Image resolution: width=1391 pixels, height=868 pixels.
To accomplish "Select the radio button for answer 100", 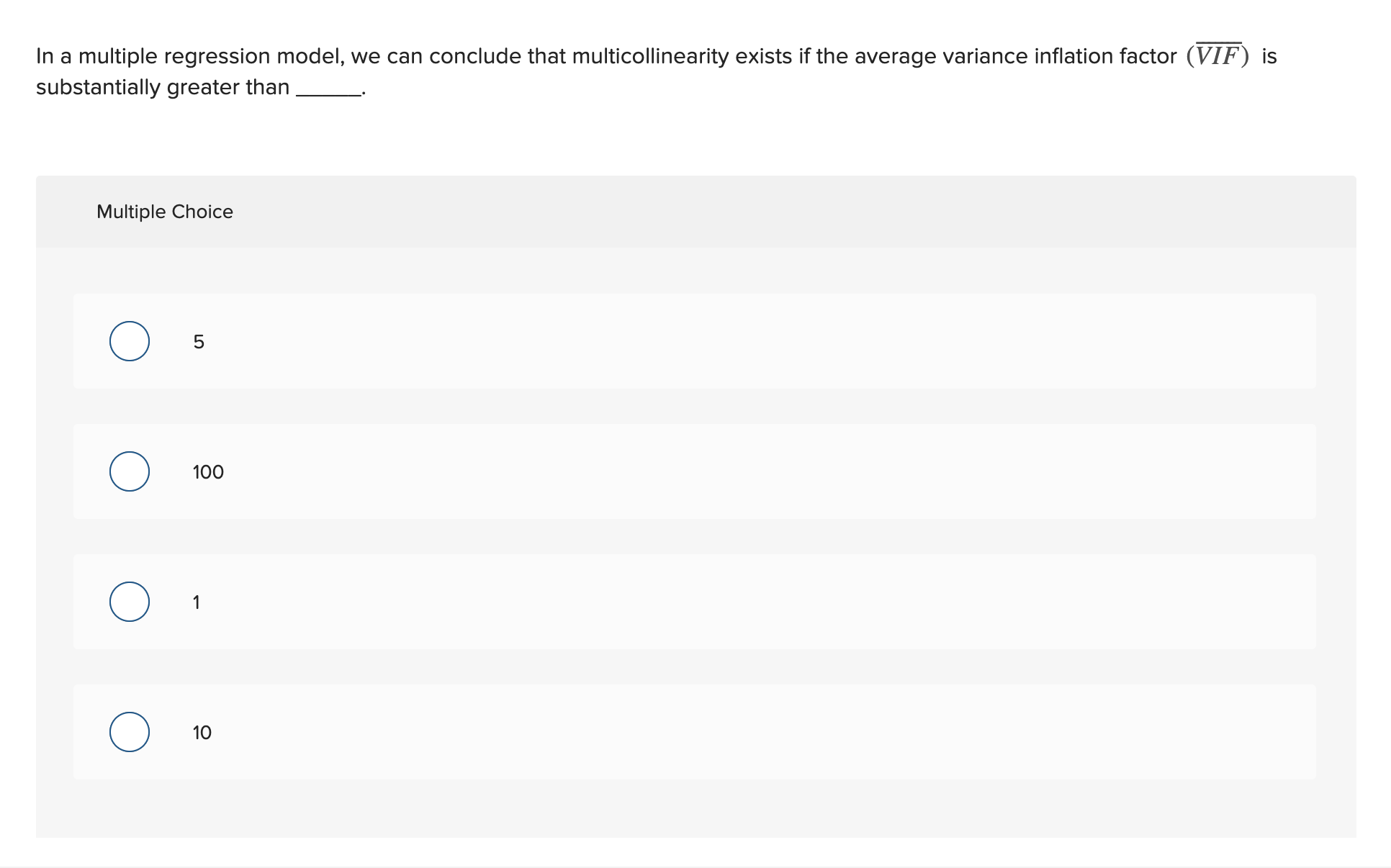I will pyautogui.click(x=130, y=471).
